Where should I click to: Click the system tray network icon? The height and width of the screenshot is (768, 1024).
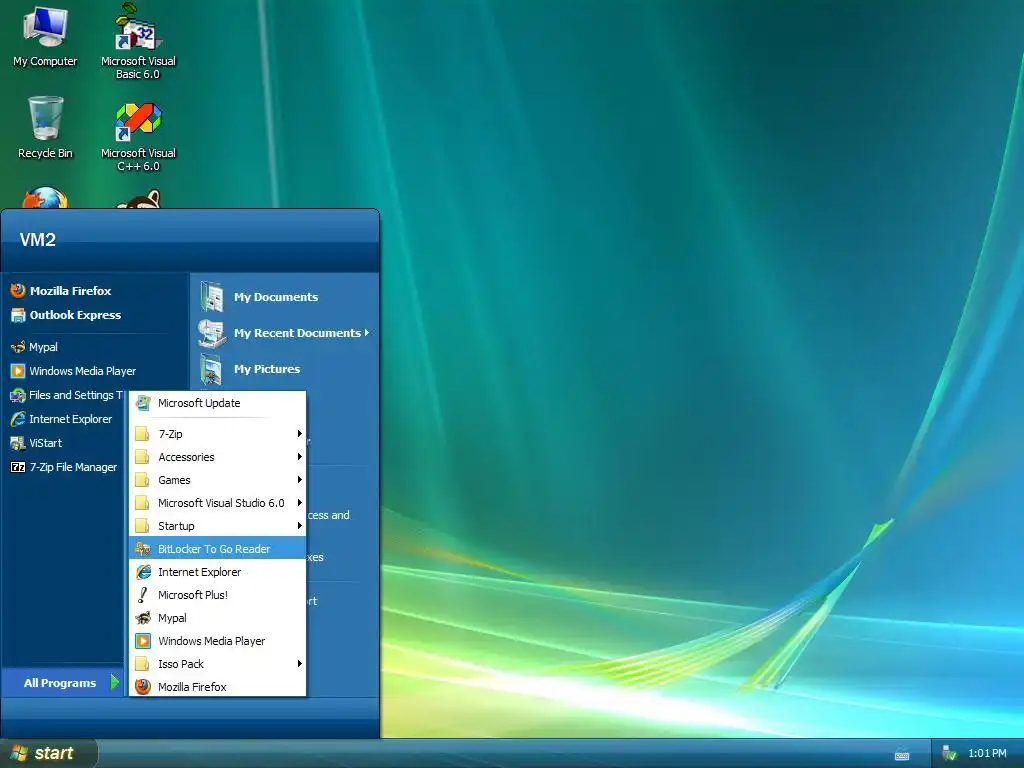click(950, 754)
